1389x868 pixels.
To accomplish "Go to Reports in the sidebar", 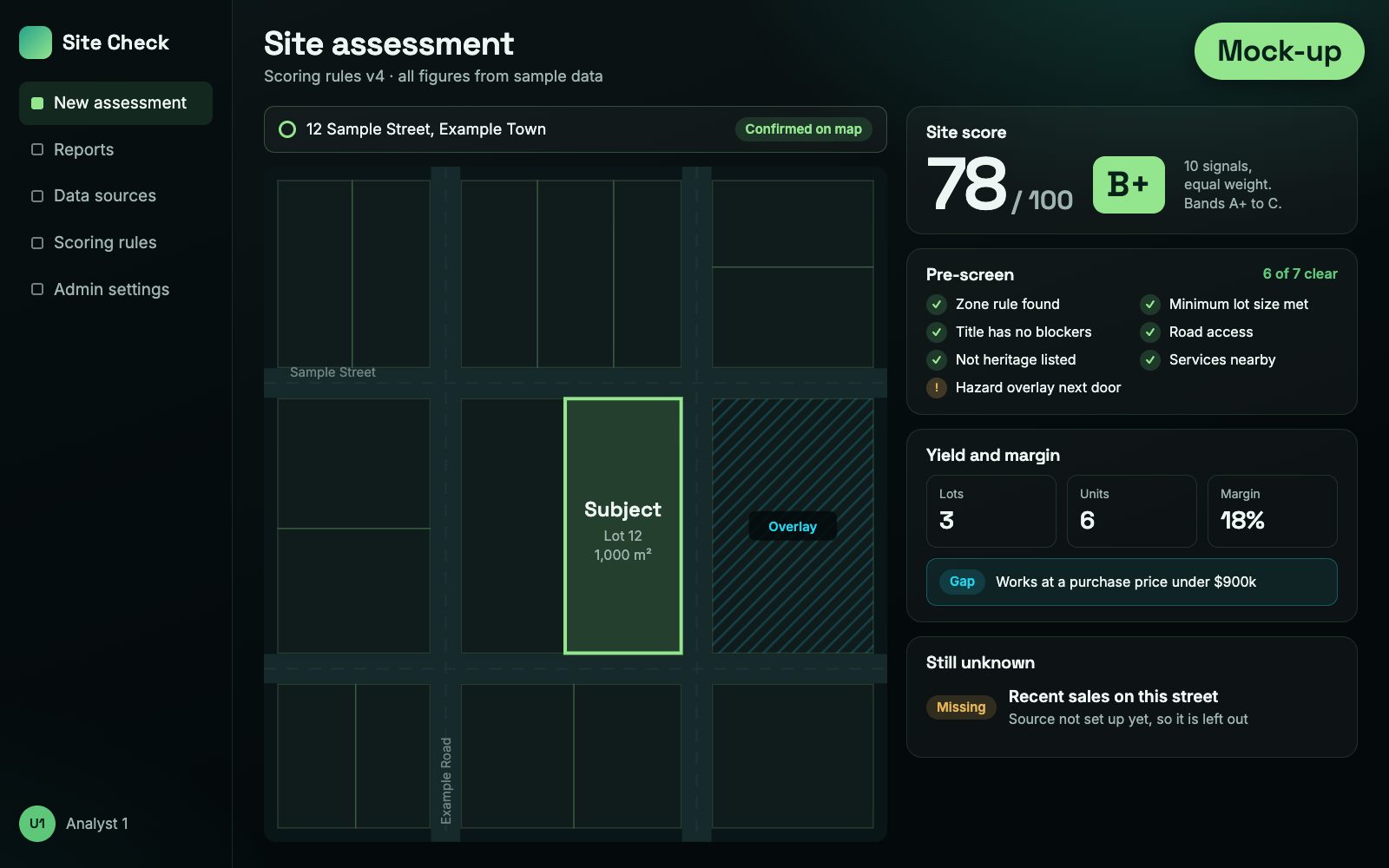I will coord(115,150).
